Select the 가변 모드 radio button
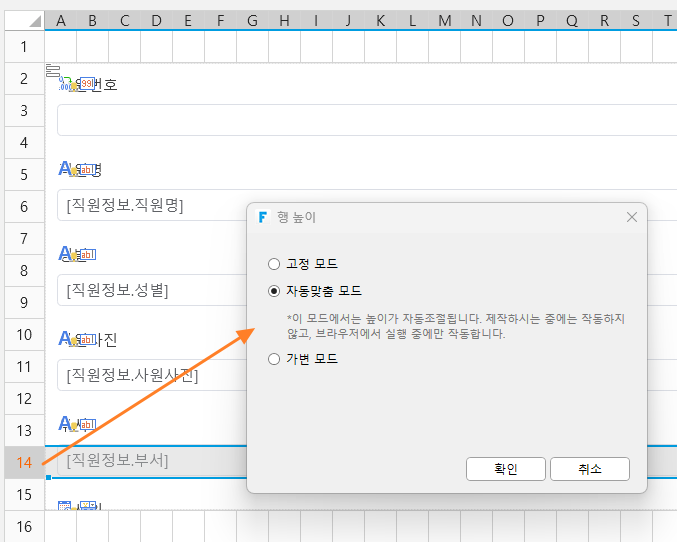Screen dimensions: 677x542 pyautogui.click(x=274, y=359)
